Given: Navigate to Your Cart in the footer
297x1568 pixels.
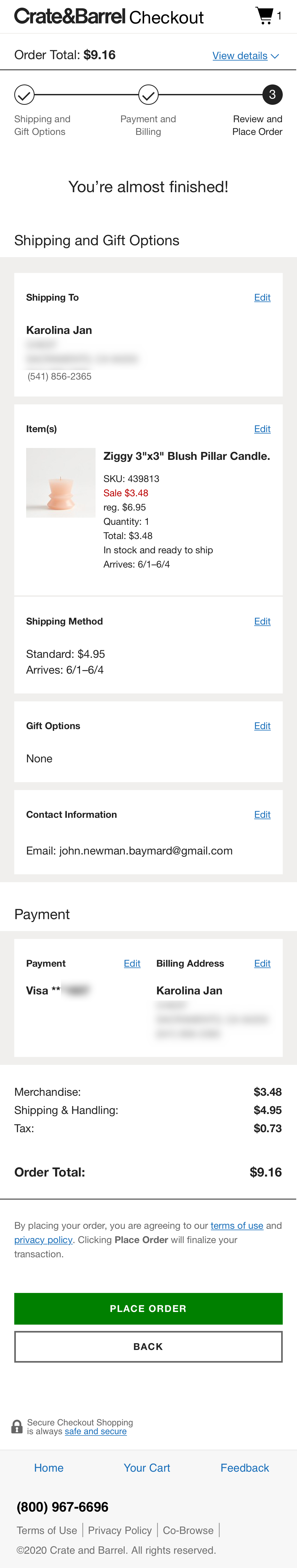Looking at the screenshot, I should pyautogui.click(x=147, y=1468).
